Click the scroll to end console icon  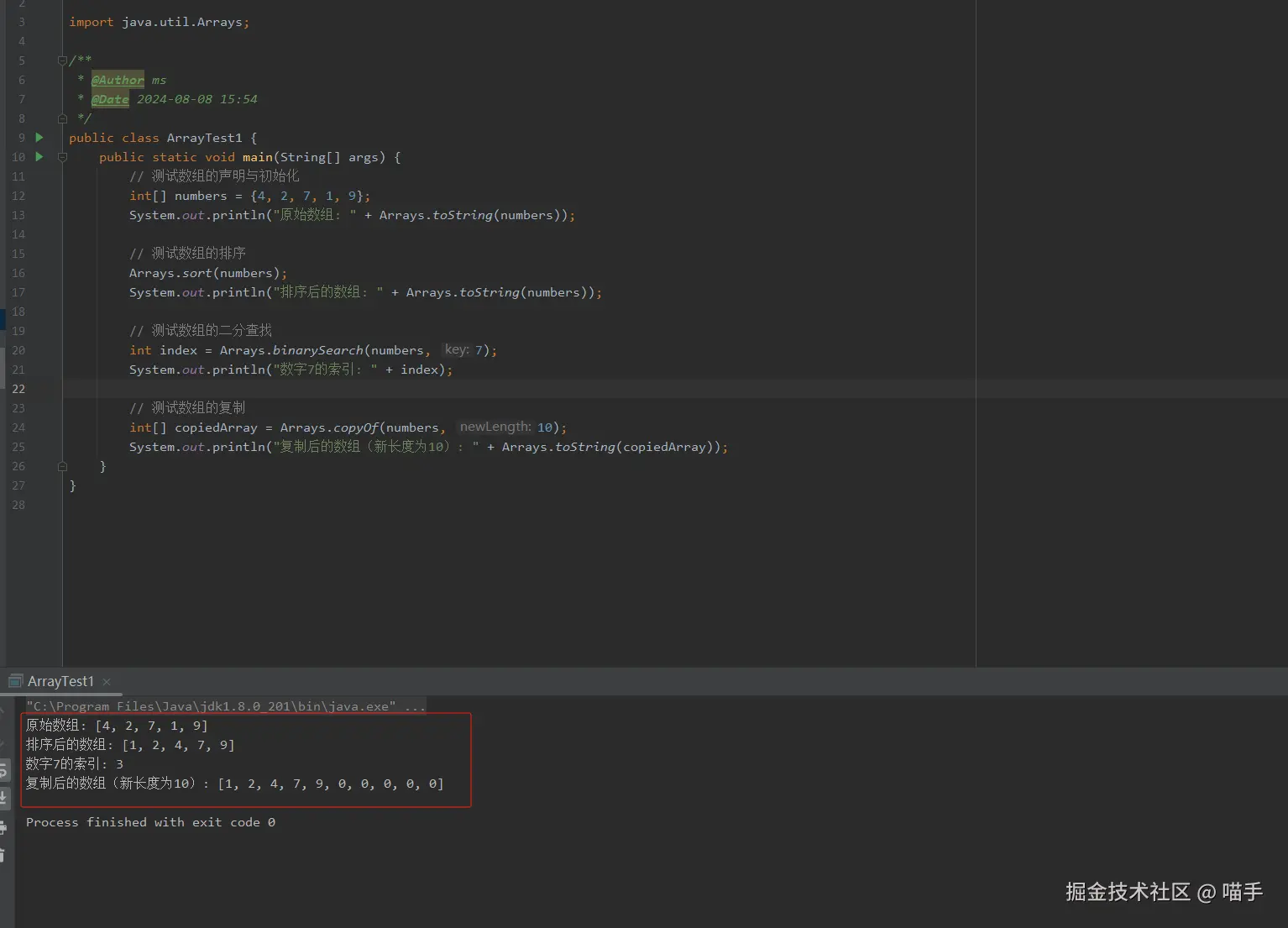click(x=3, y=798)
